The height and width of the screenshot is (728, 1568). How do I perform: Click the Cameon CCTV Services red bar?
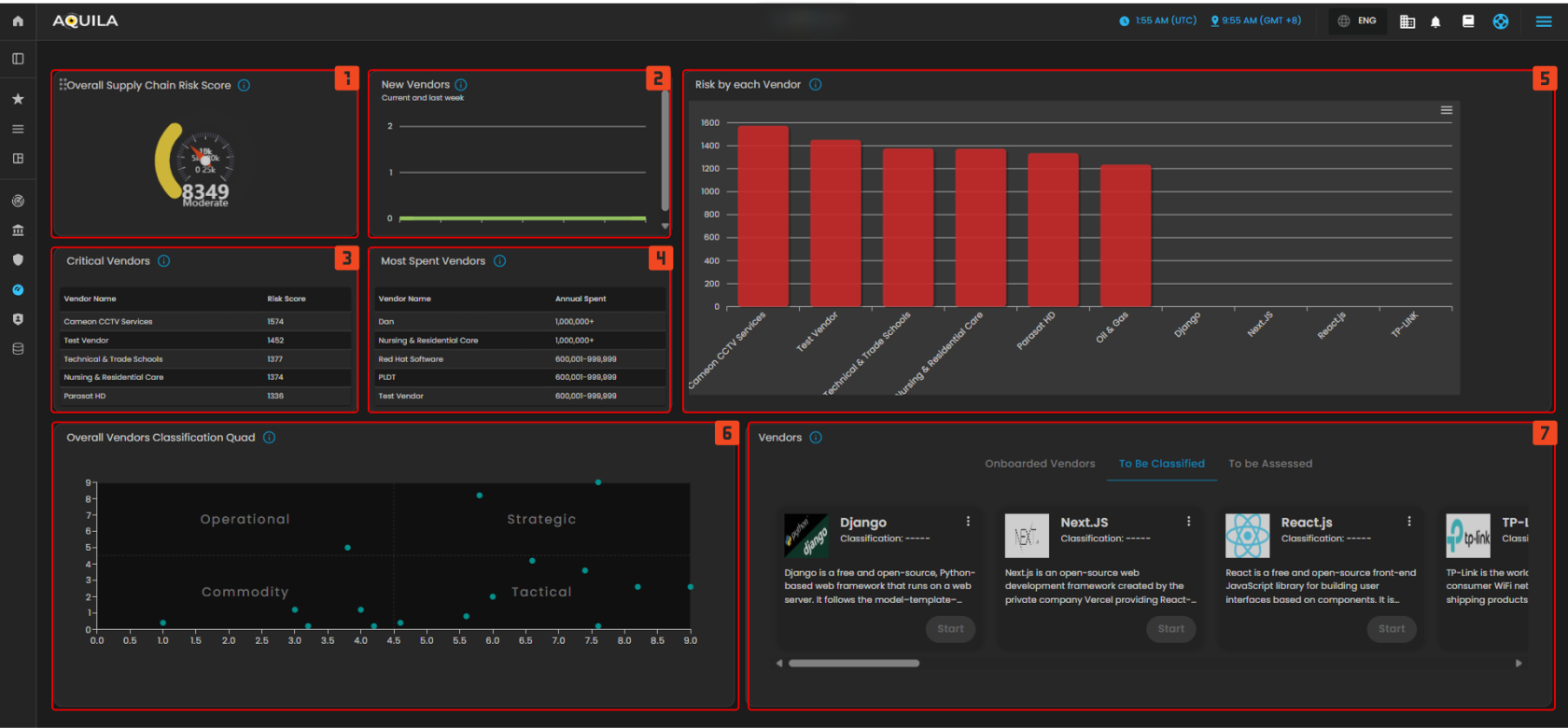click(x=763, y=216)
